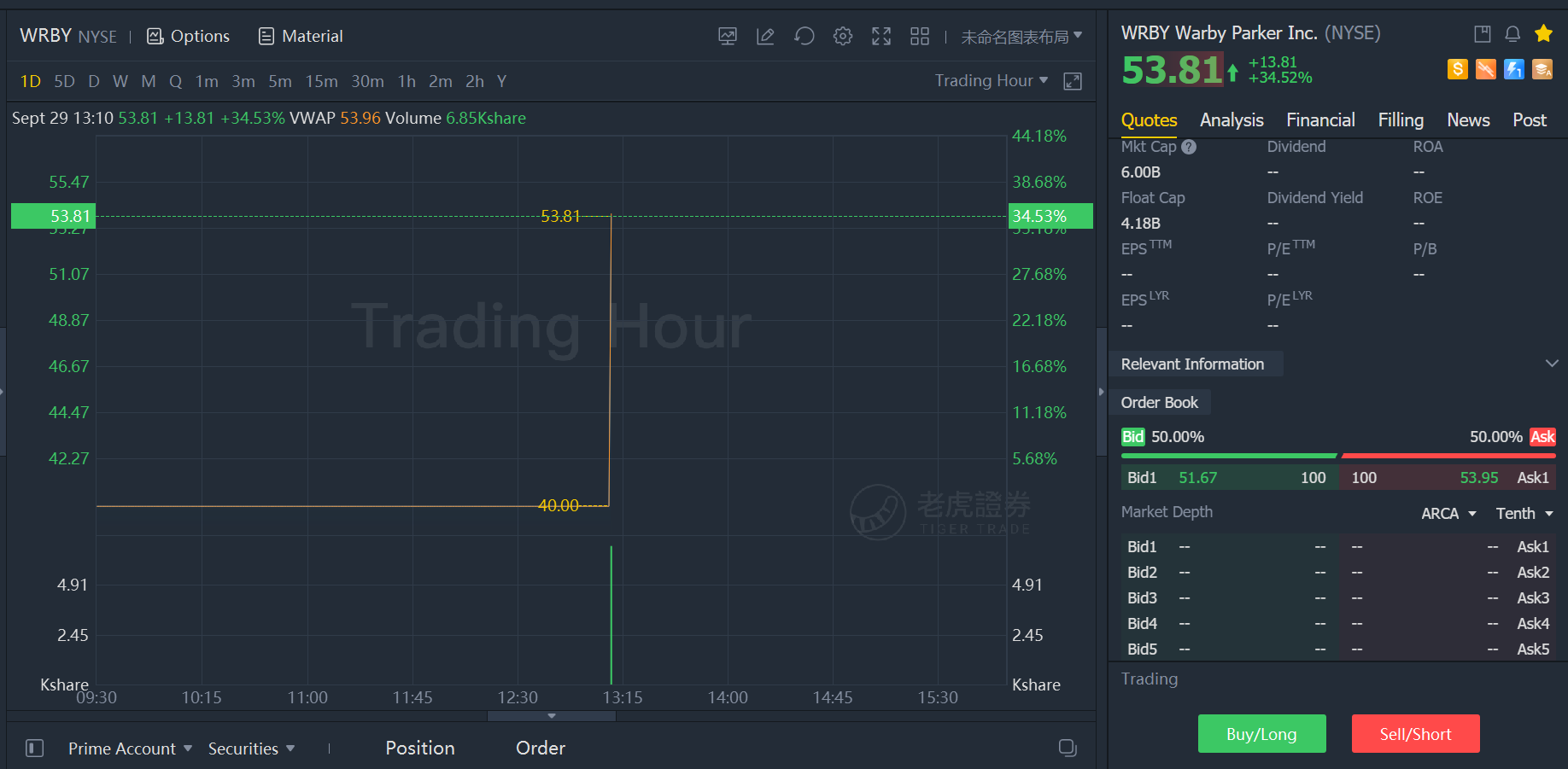Switch to the News tab

coord(1468,120)
